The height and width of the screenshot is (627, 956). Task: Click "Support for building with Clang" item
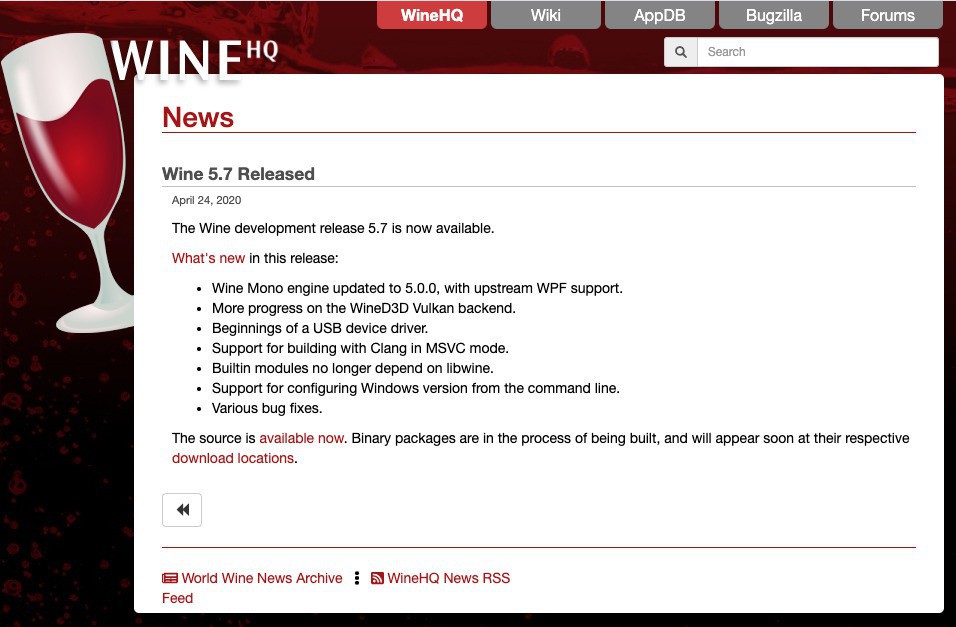coord(360,348)
